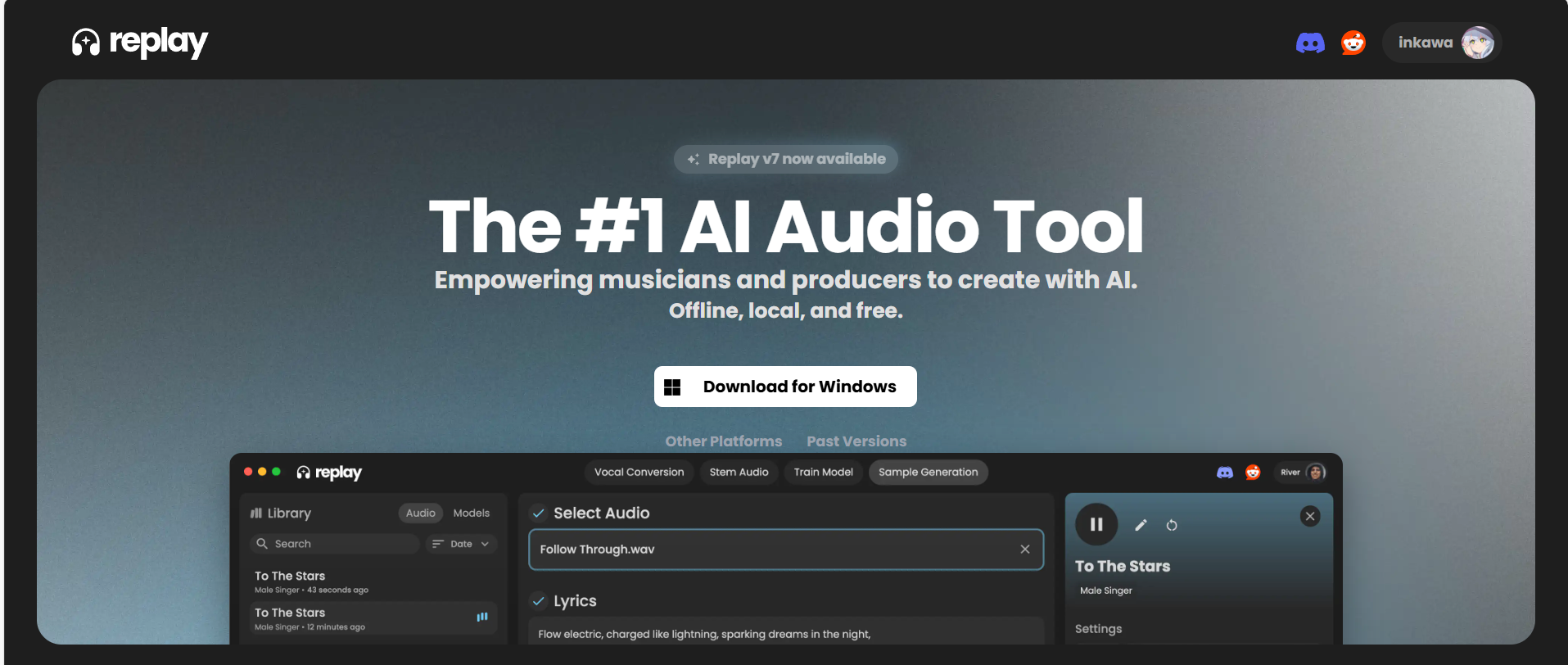1568x665 pixels.
Task: Click the Follow Through.wav file field
Action: coord(786,550)
